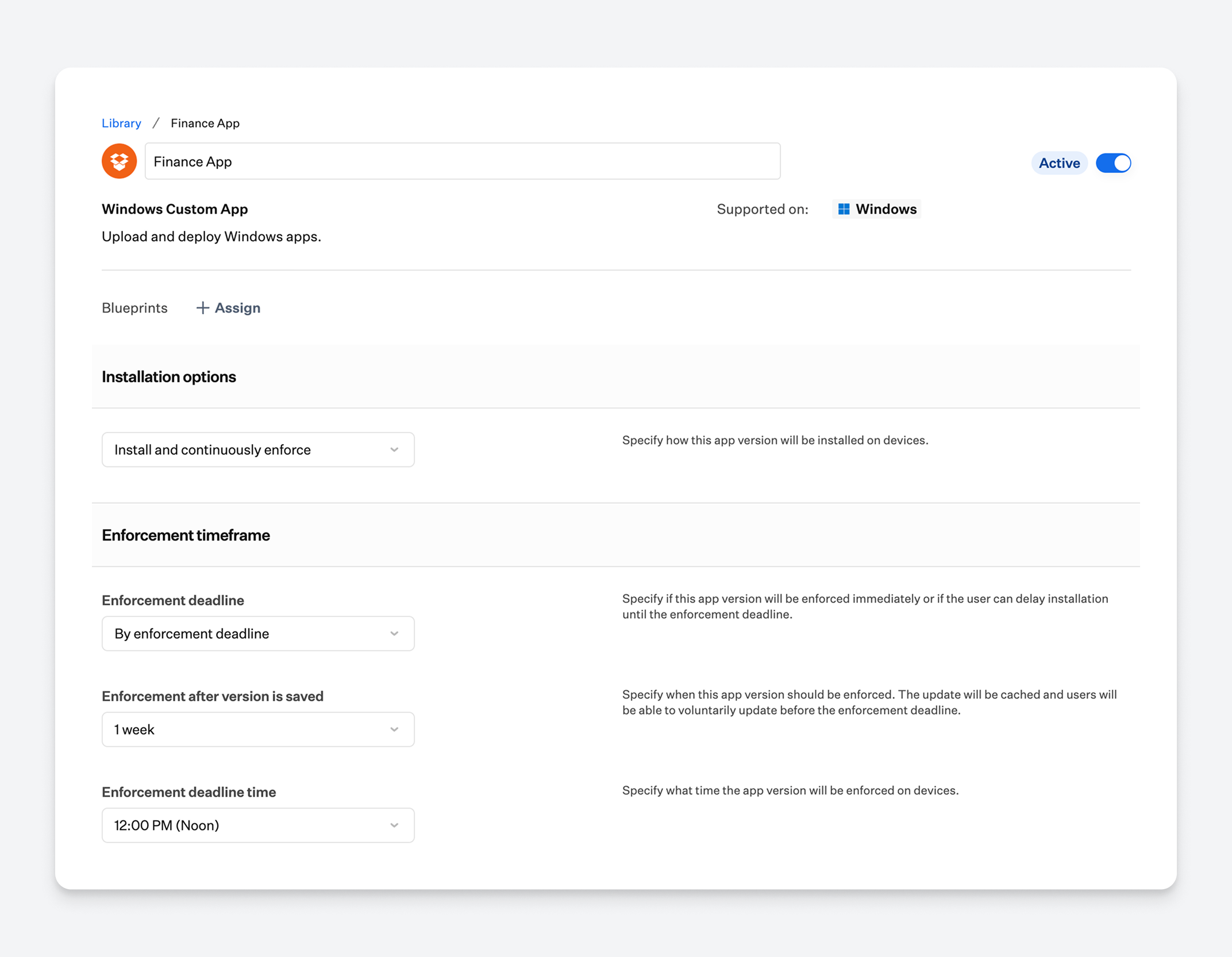
Task: Open the Install and continuously enforce dropdown
Action: click(257, 450)
